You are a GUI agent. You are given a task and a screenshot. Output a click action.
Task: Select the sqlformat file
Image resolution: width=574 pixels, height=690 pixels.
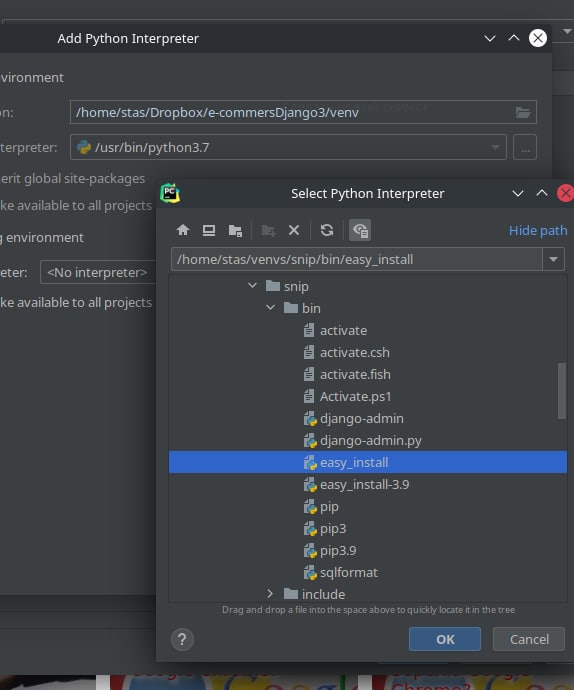click(368, 572)
